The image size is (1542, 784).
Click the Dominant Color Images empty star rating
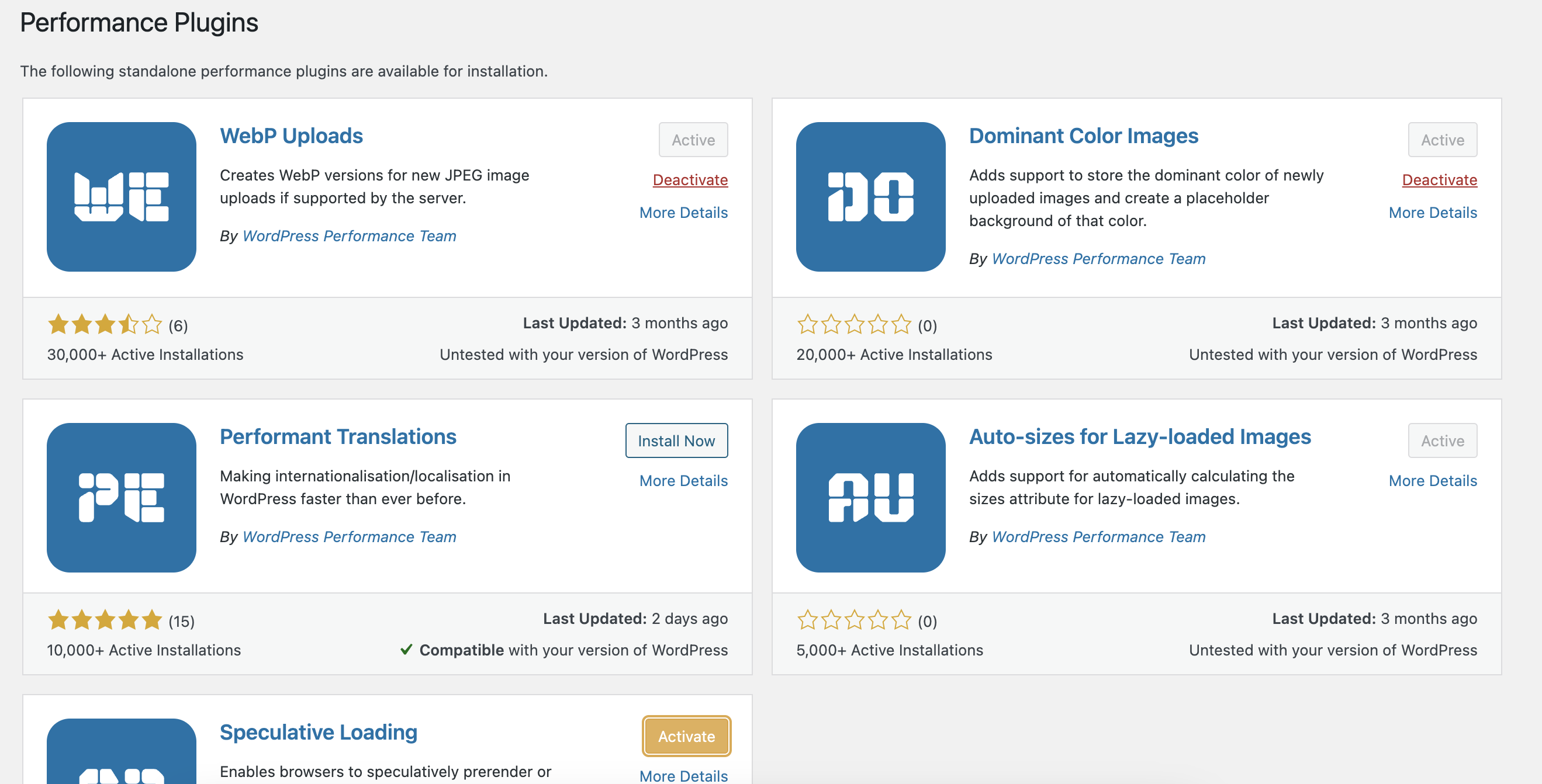pos(853,325)
